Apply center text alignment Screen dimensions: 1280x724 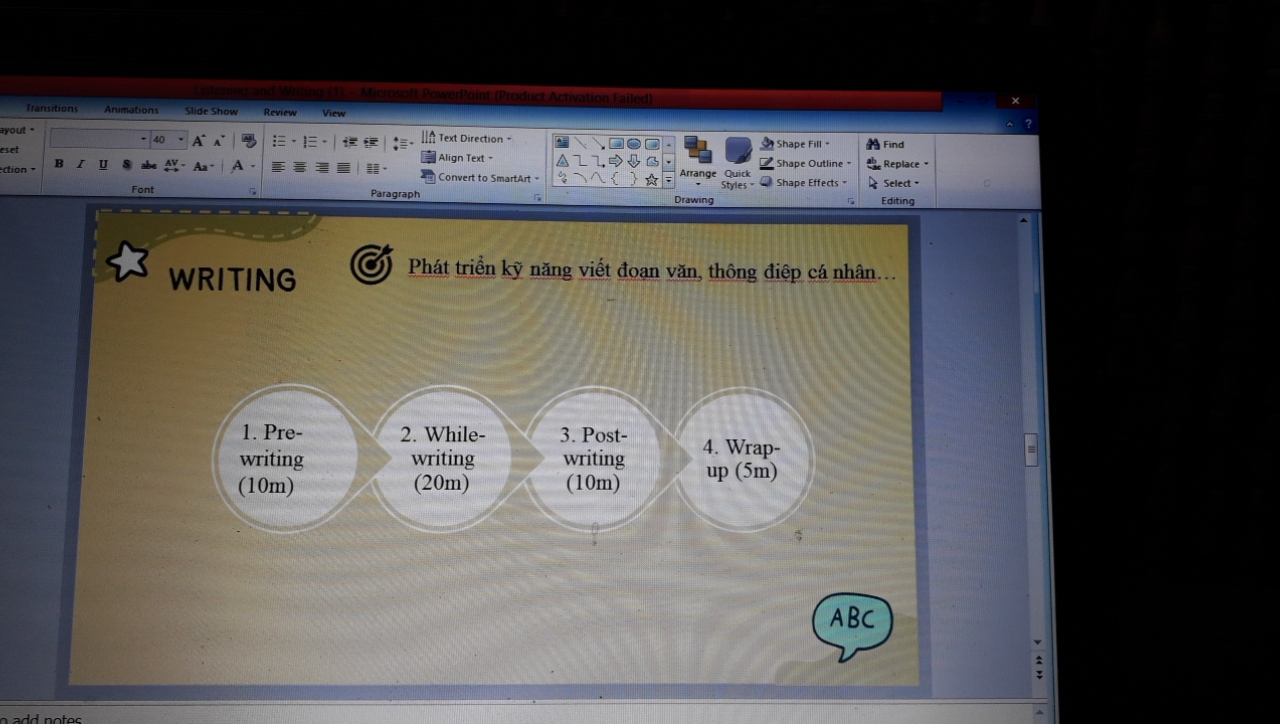(299, 167)
